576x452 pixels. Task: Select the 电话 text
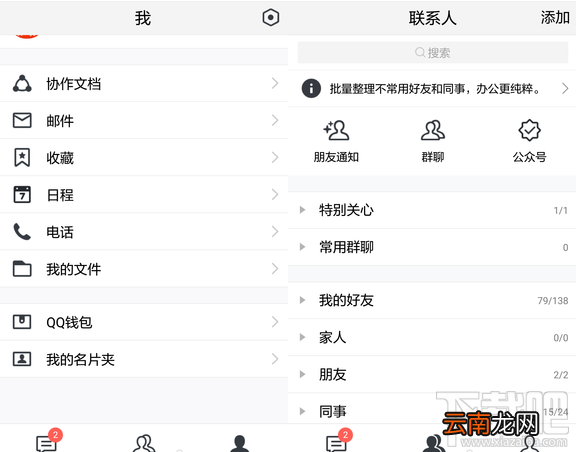coord(60,232)
